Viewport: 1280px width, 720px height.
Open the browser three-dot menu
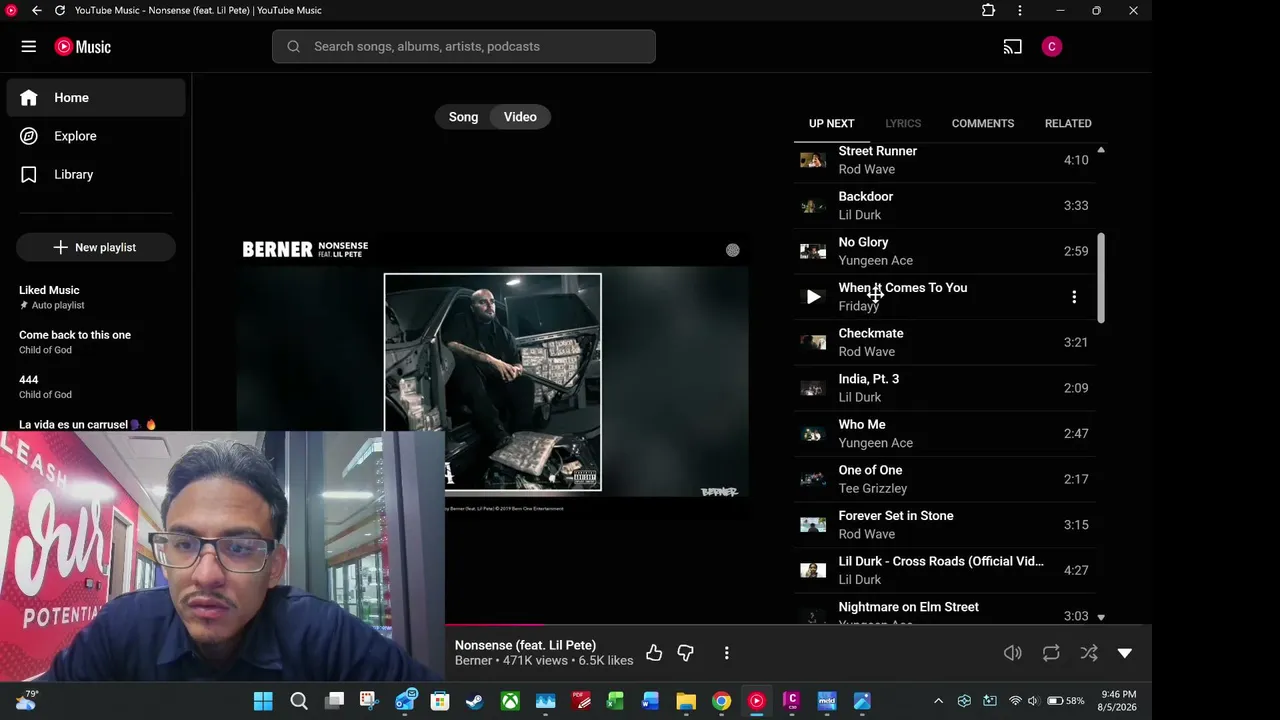(x=1020, y=10)
